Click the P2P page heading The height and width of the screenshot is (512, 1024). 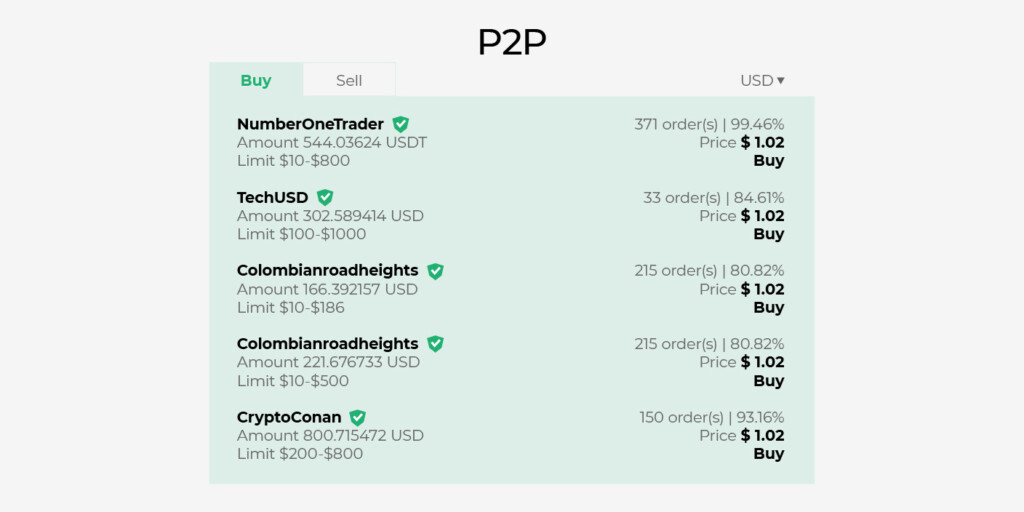(511, 41)
